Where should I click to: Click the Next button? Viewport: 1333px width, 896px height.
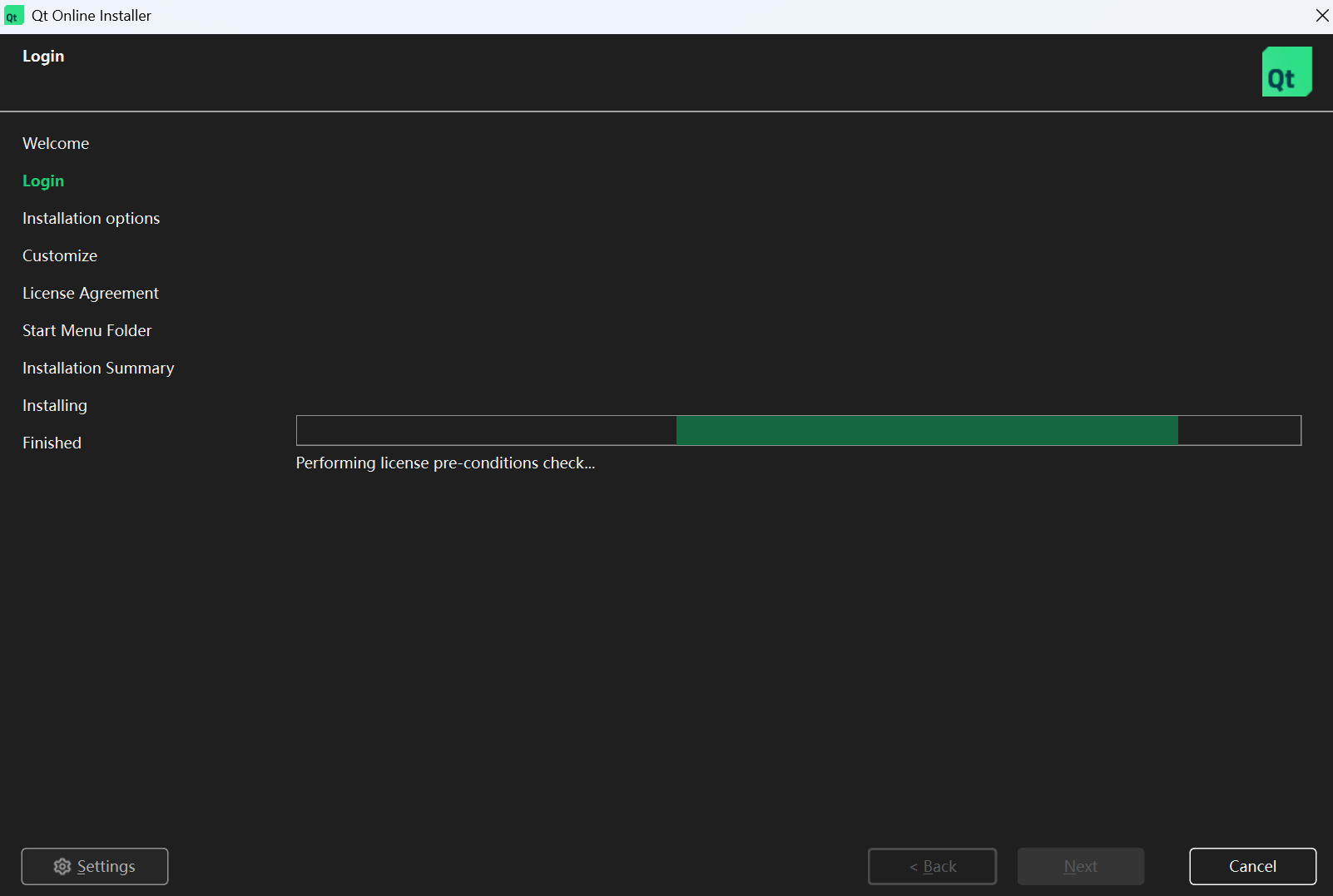[x=1080, y=866]
